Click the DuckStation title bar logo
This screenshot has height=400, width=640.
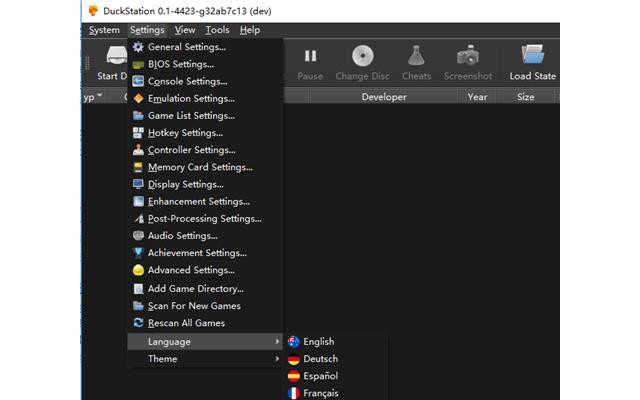click(93, 11)
